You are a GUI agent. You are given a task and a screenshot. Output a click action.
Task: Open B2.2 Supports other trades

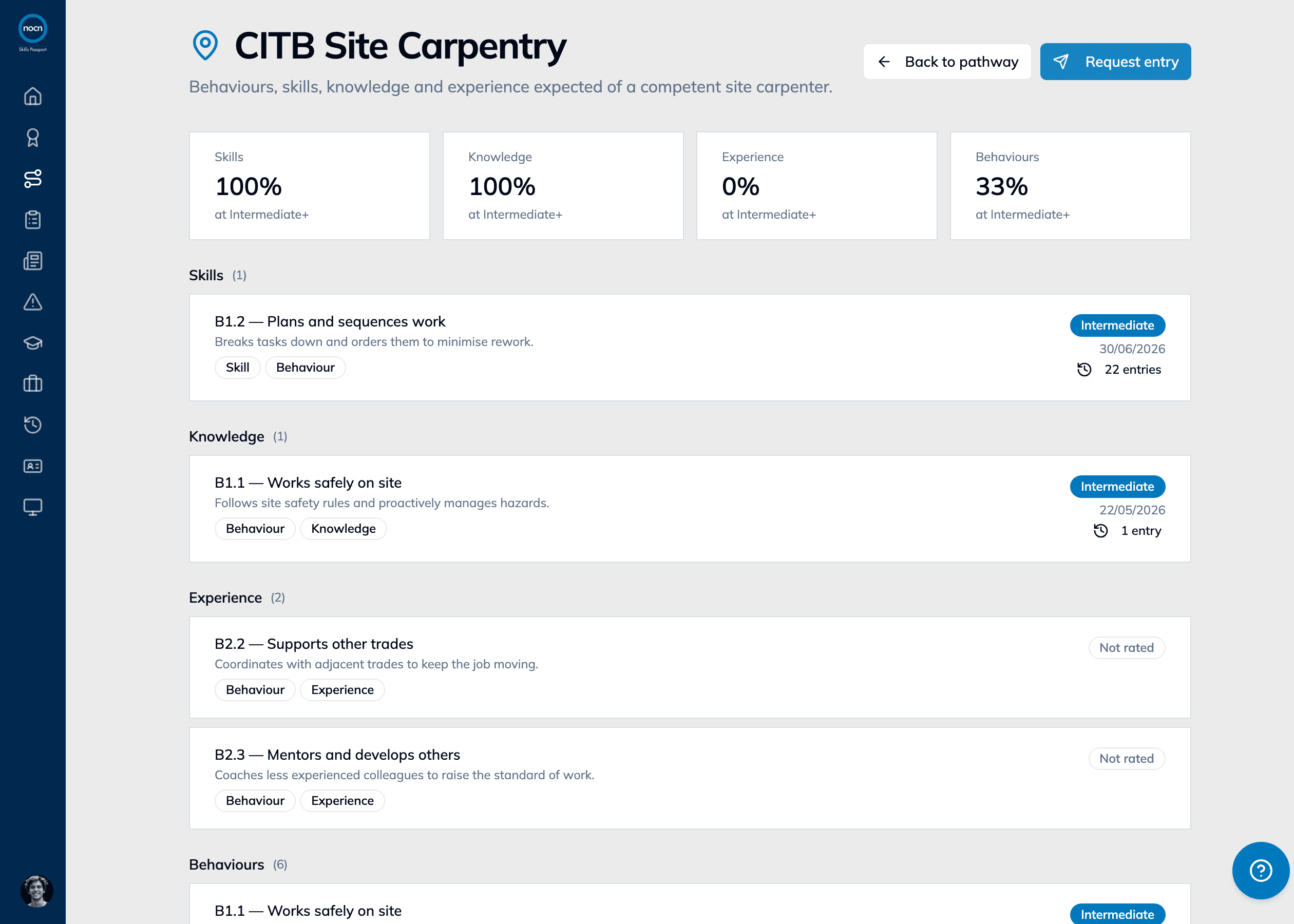(x=690, y=667)
